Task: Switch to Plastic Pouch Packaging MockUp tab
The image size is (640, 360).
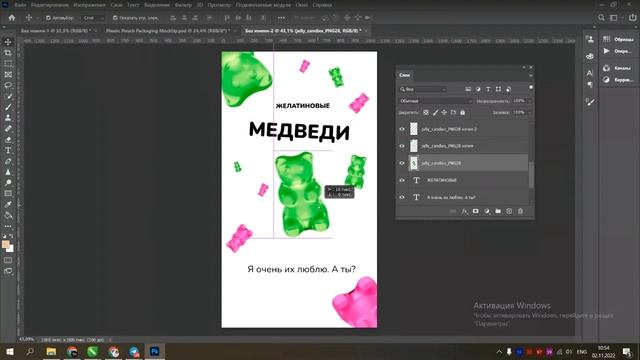Action: (168, 31)
